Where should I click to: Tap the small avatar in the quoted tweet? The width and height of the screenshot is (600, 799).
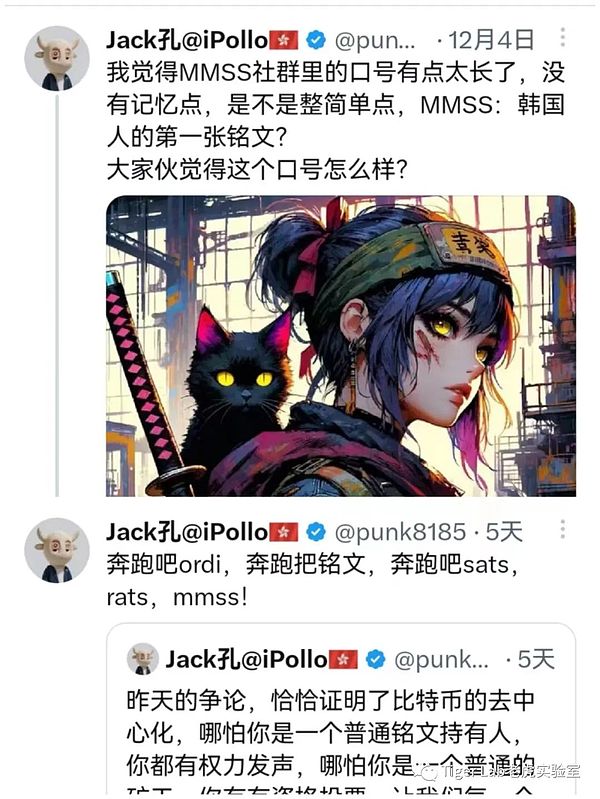[142, 658]
